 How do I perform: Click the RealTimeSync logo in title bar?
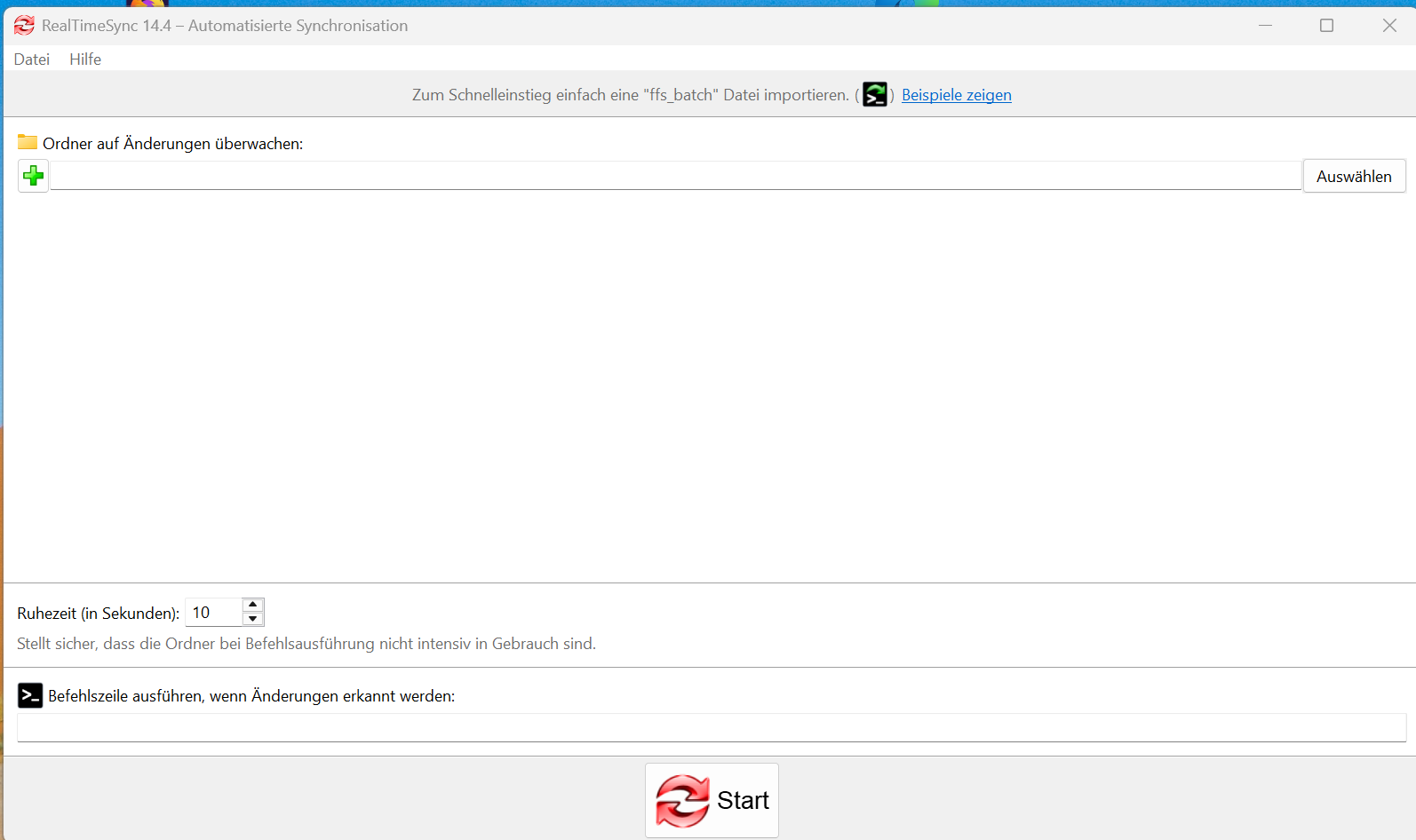tap(24, 26)
